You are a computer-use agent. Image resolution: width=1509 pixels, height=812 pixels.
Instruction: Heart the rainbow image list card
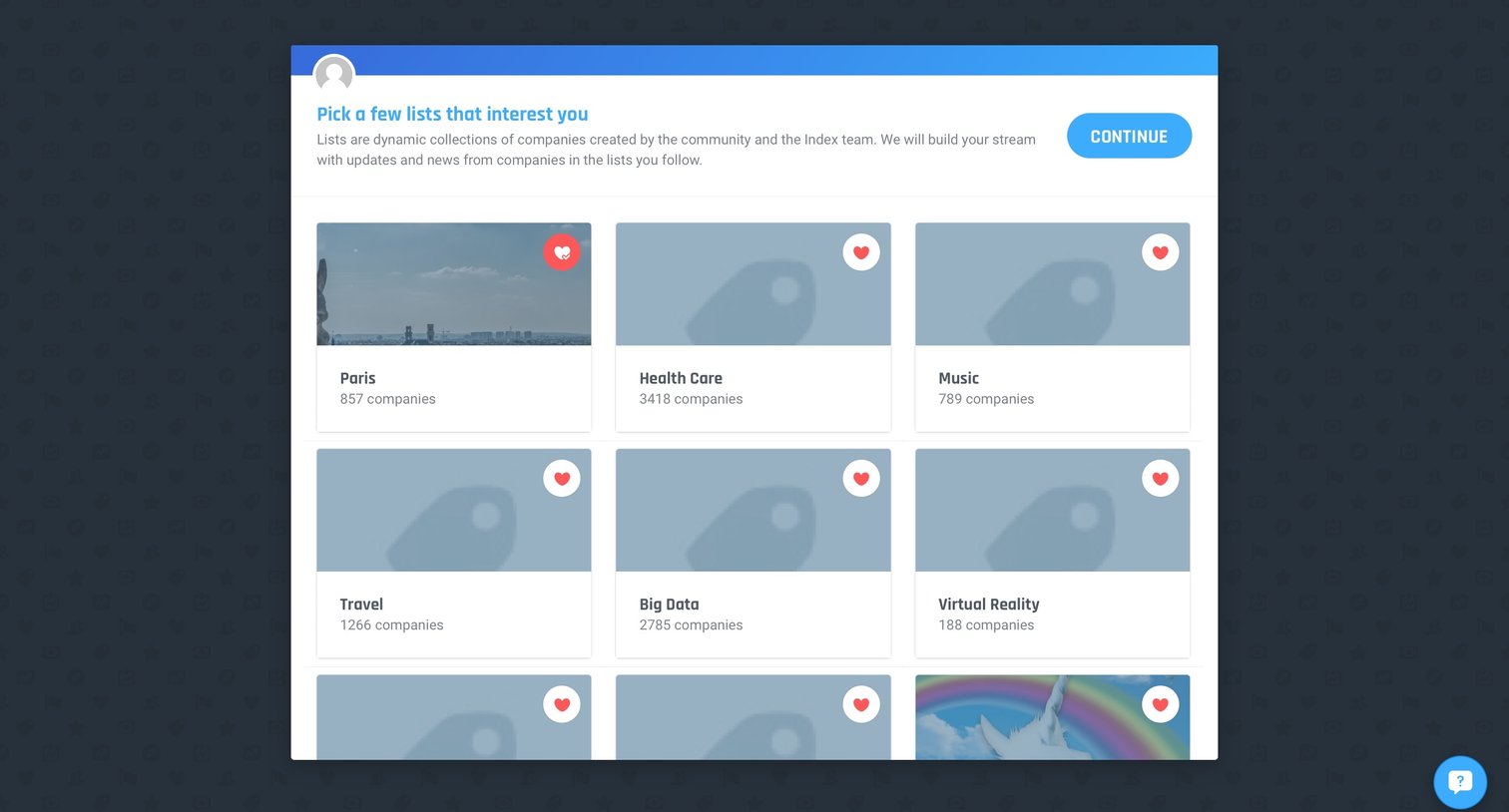(1160, 704)
